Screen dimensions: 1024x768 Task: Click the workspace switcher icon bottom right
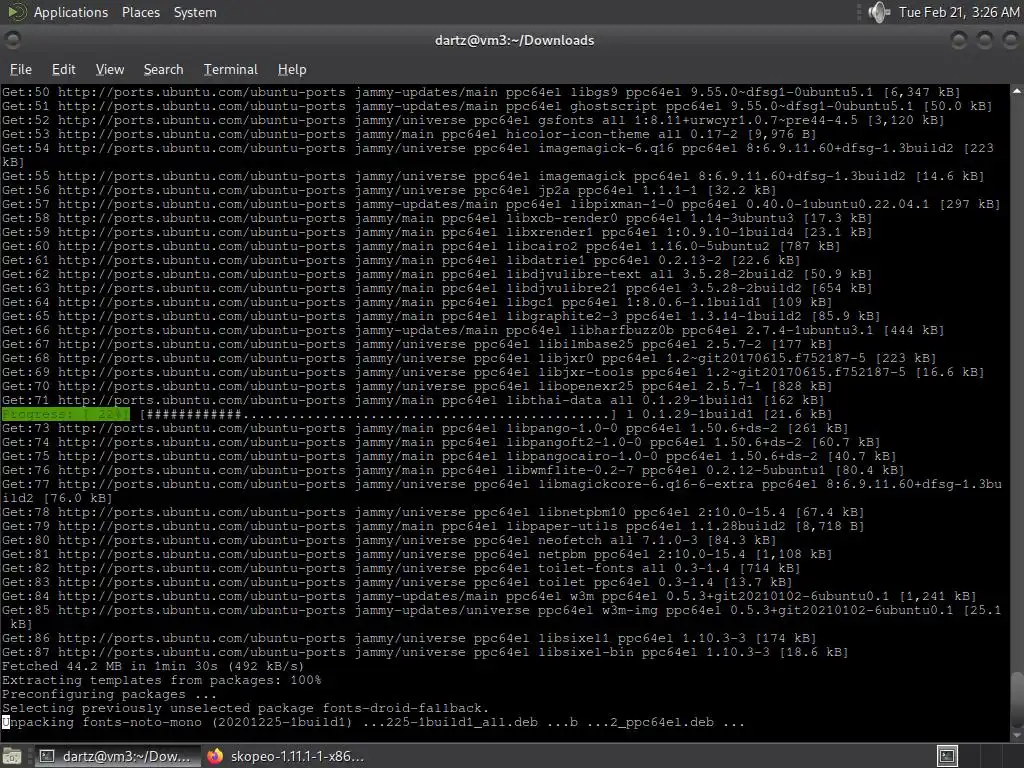[x=947, y=756]
